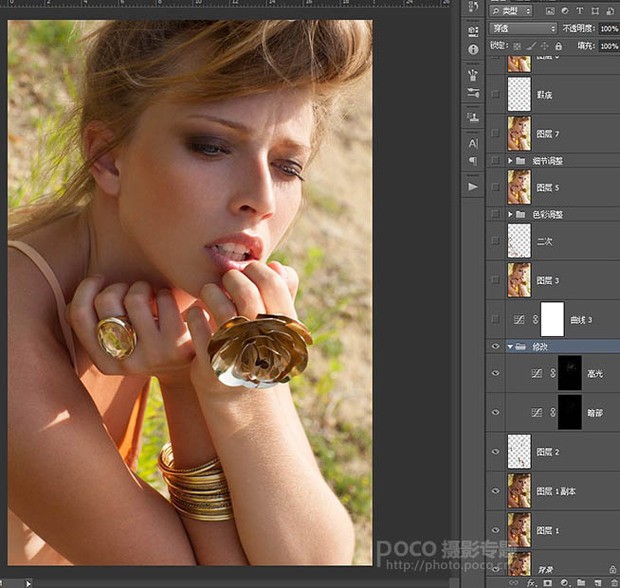This screenshot has height=588, width=620.
Task: Open the Character panel icon
Action: (x=473, y=143)
